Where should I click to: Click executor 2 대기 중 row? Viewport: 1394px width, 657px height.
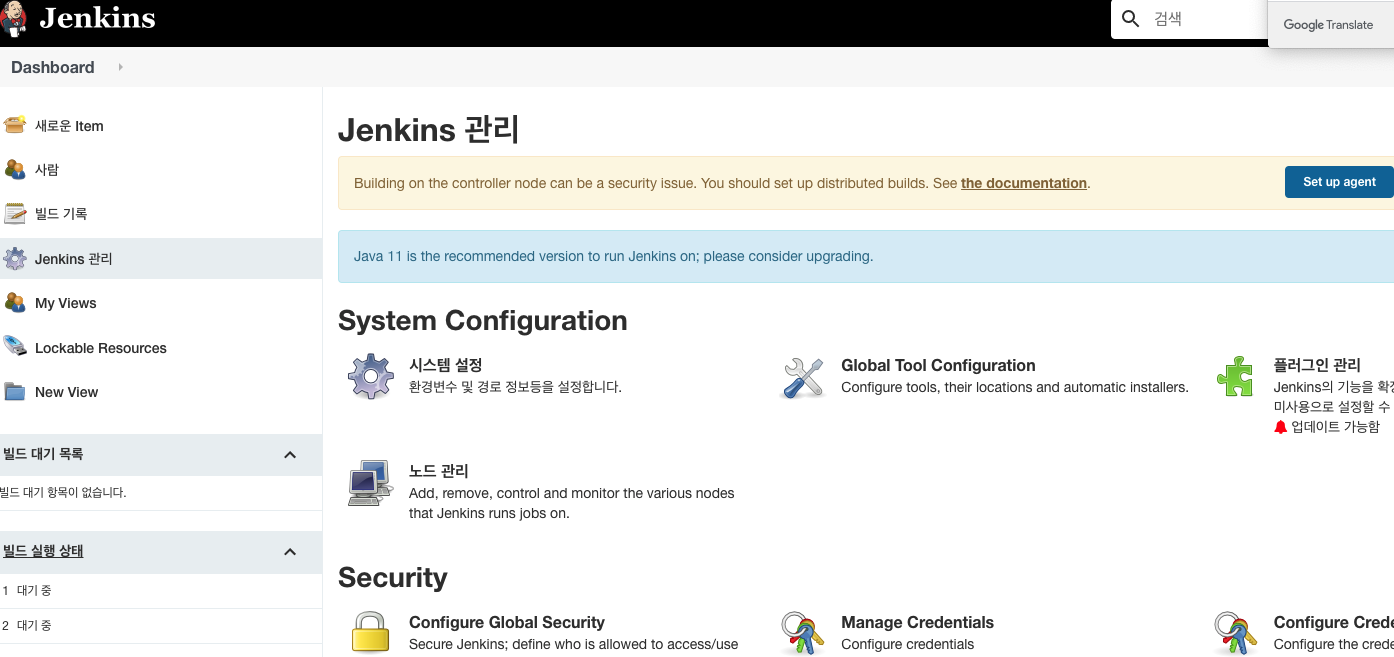[161, 626]
